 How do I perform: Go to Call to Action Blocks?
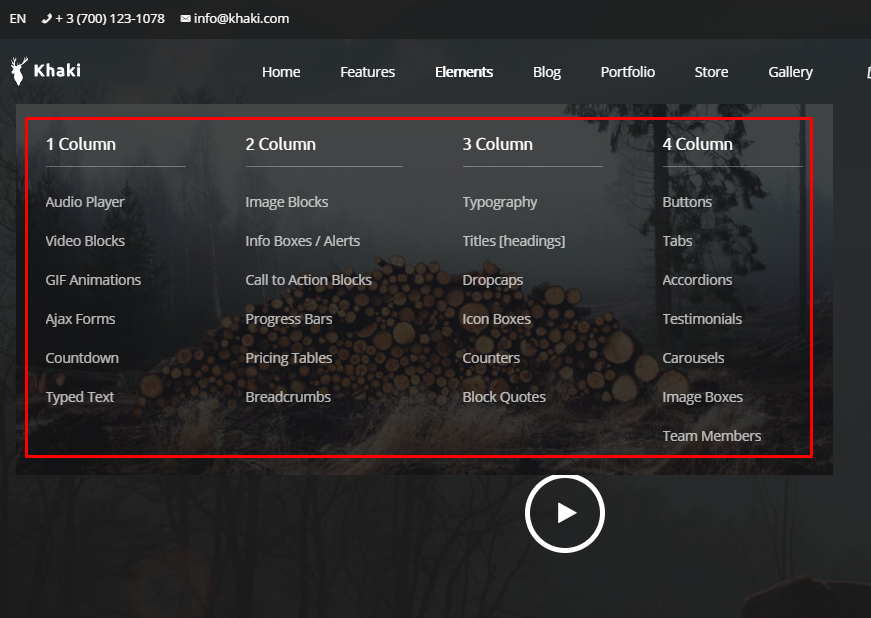pyautogui.click(x=309, y=280)
